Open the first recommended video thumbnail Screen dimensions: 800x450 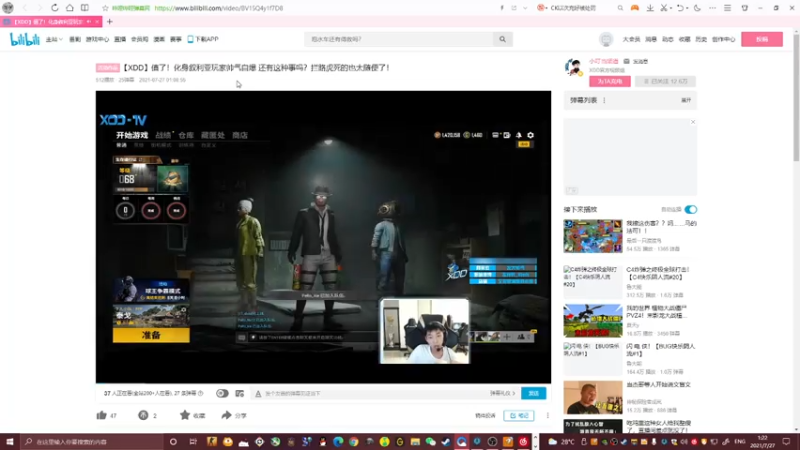(x=593, y=236)
